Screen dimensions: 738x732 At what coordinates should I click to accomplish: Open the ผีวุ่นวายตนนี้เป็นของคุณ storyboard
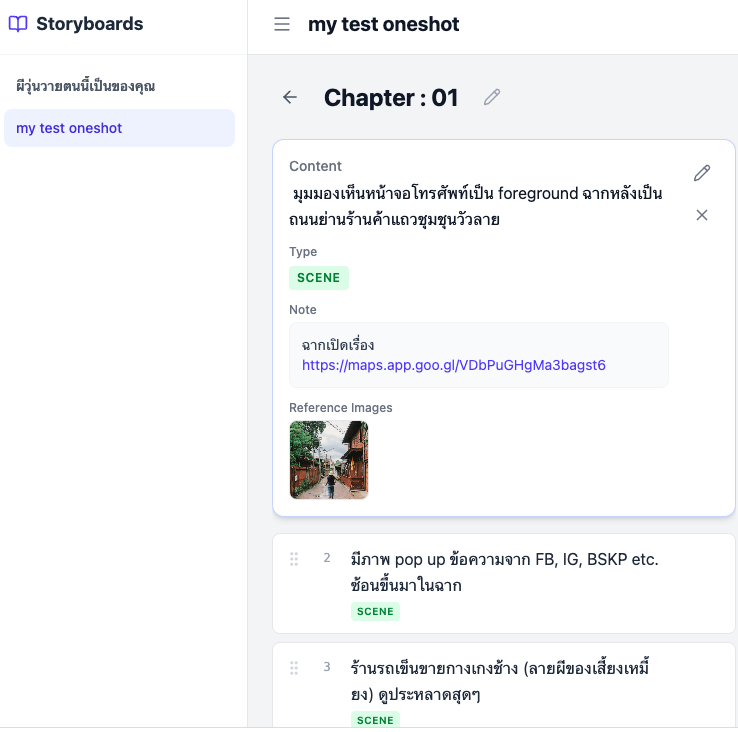point(86,86)
